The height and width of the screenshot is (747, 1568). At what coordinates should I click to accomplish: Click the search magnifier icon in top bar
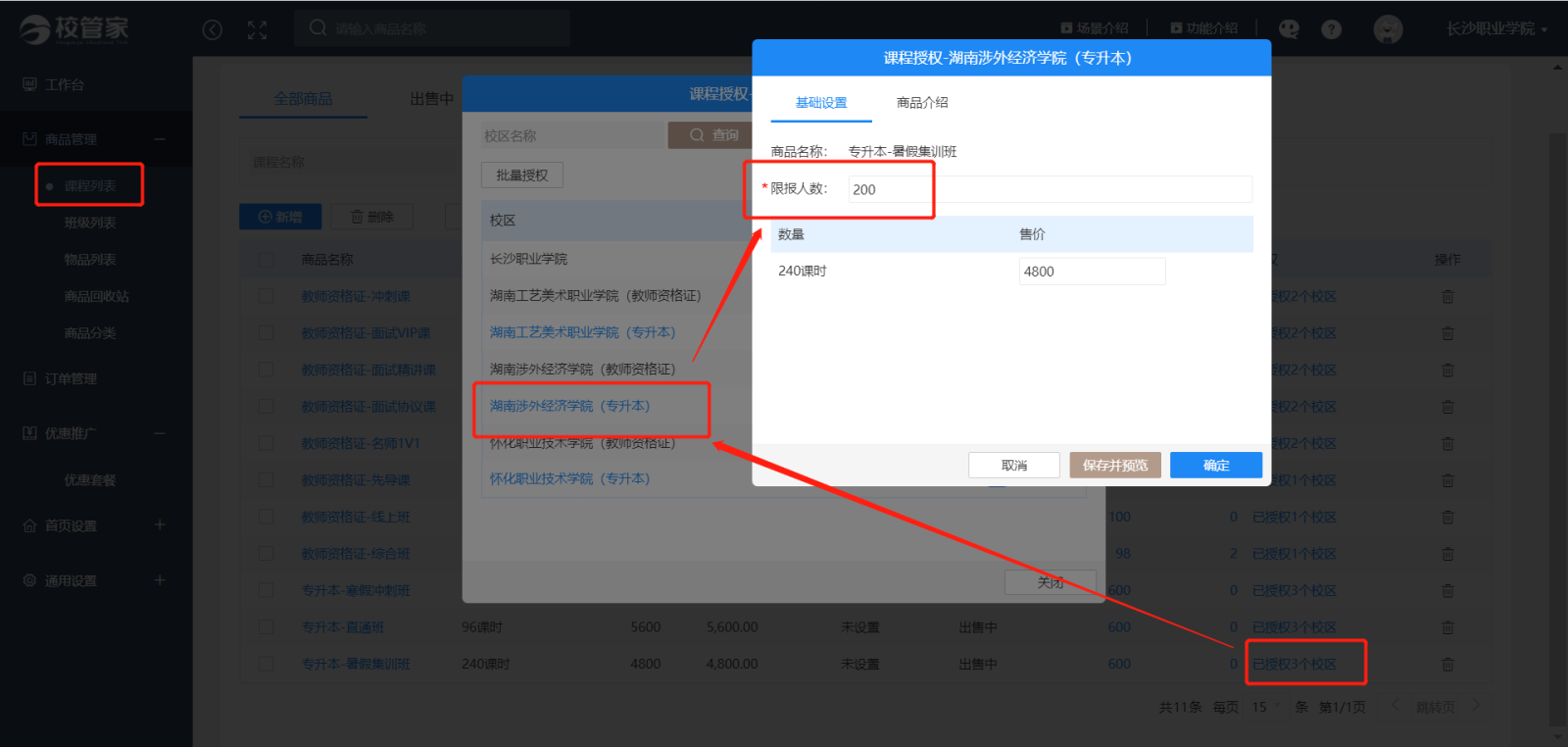318,28
